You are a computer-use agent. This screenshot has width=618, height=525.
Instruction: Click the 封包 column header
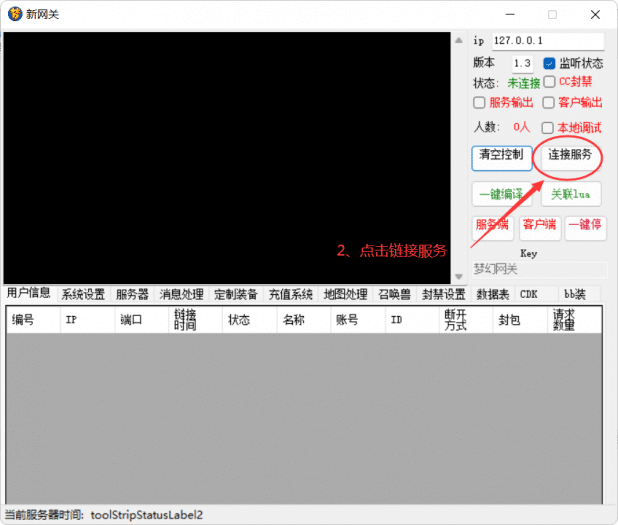click(x=520, y=320)
